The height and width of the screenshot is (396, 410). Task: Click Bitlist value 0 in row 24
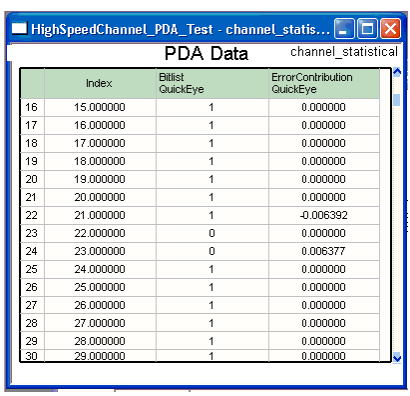coord(212,251)
